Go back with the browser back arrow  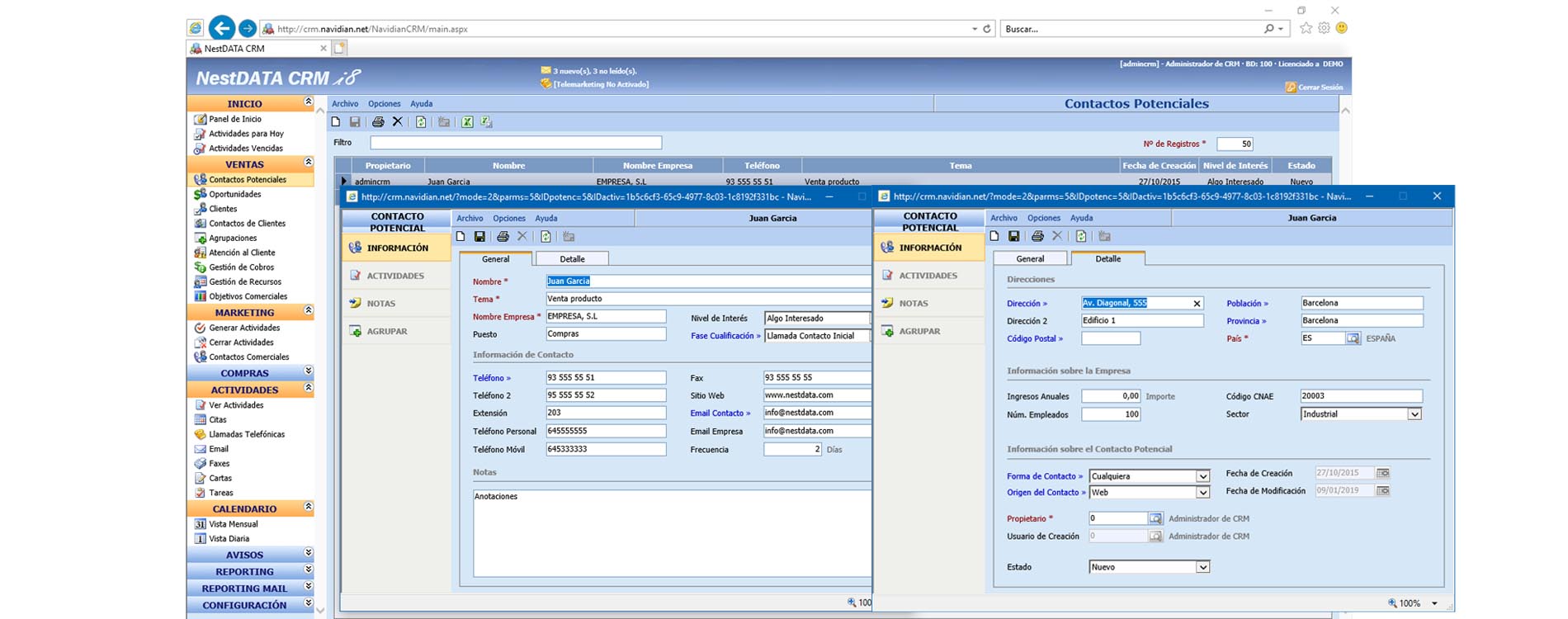click(x=221, y=28)
